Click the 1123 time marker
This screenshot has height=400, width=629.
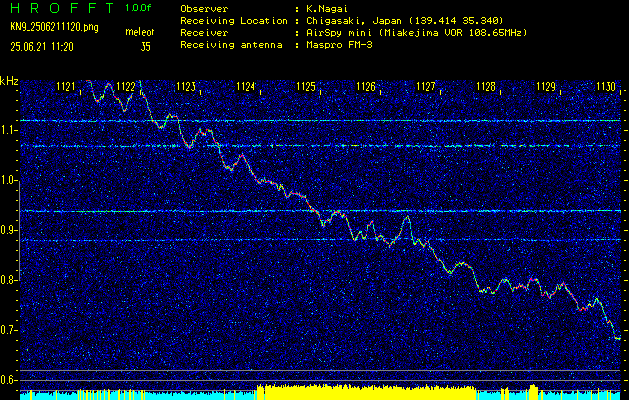(x=186, y=86)
